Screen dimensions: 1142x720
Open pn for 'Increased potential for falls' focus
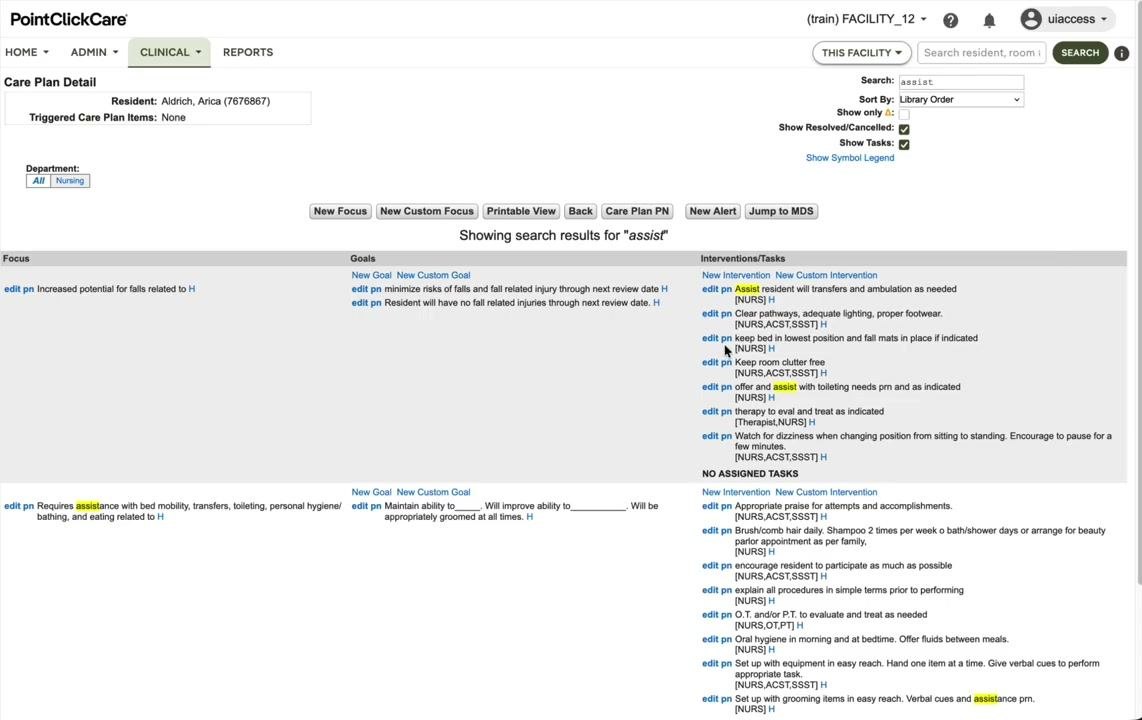28,289
